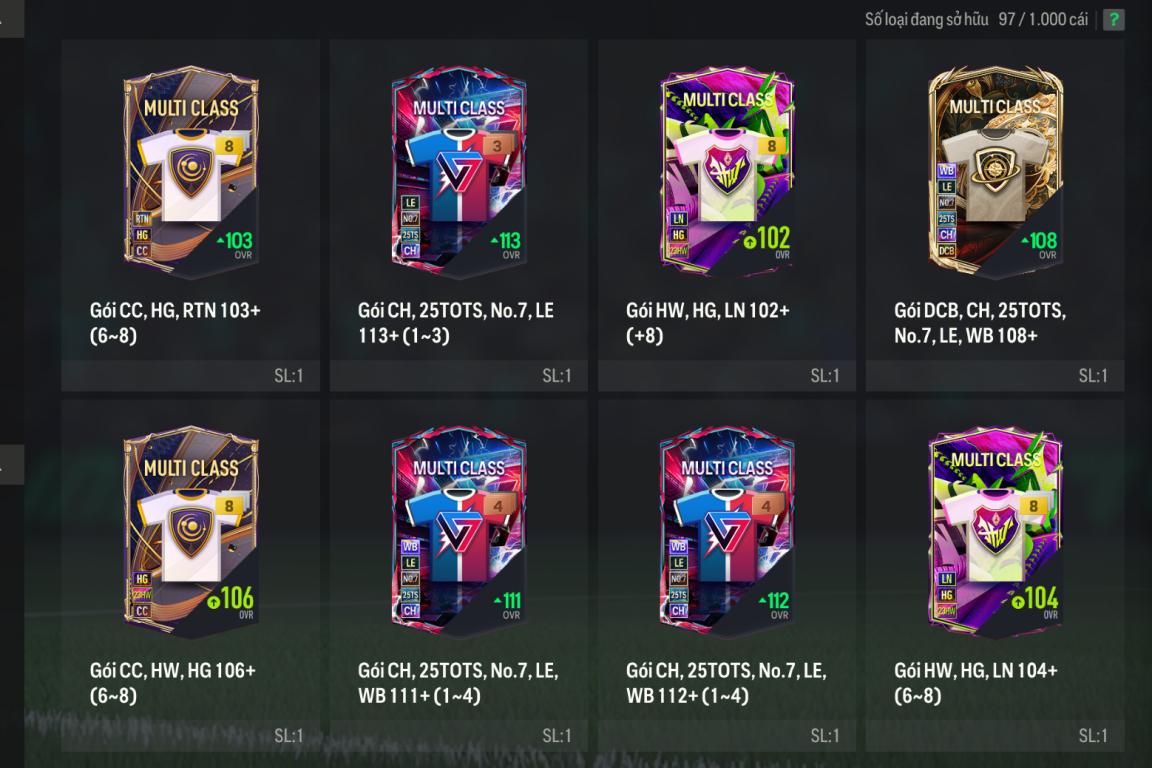Click the 112+ OVR Multi Class pack image
This screenshot has width=1152, height=768.
tap(727, 531)
